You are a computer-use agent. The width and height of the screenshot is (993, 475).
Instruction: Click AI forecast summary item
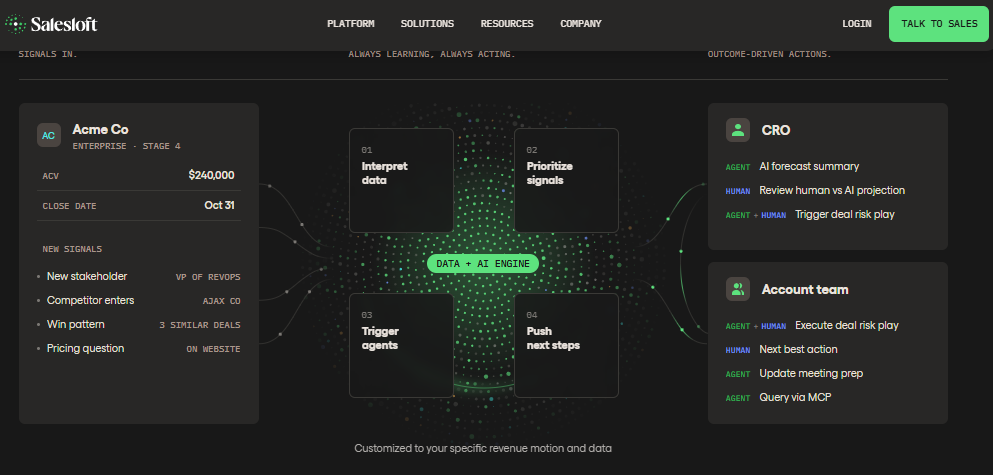[x=809, y=167]
